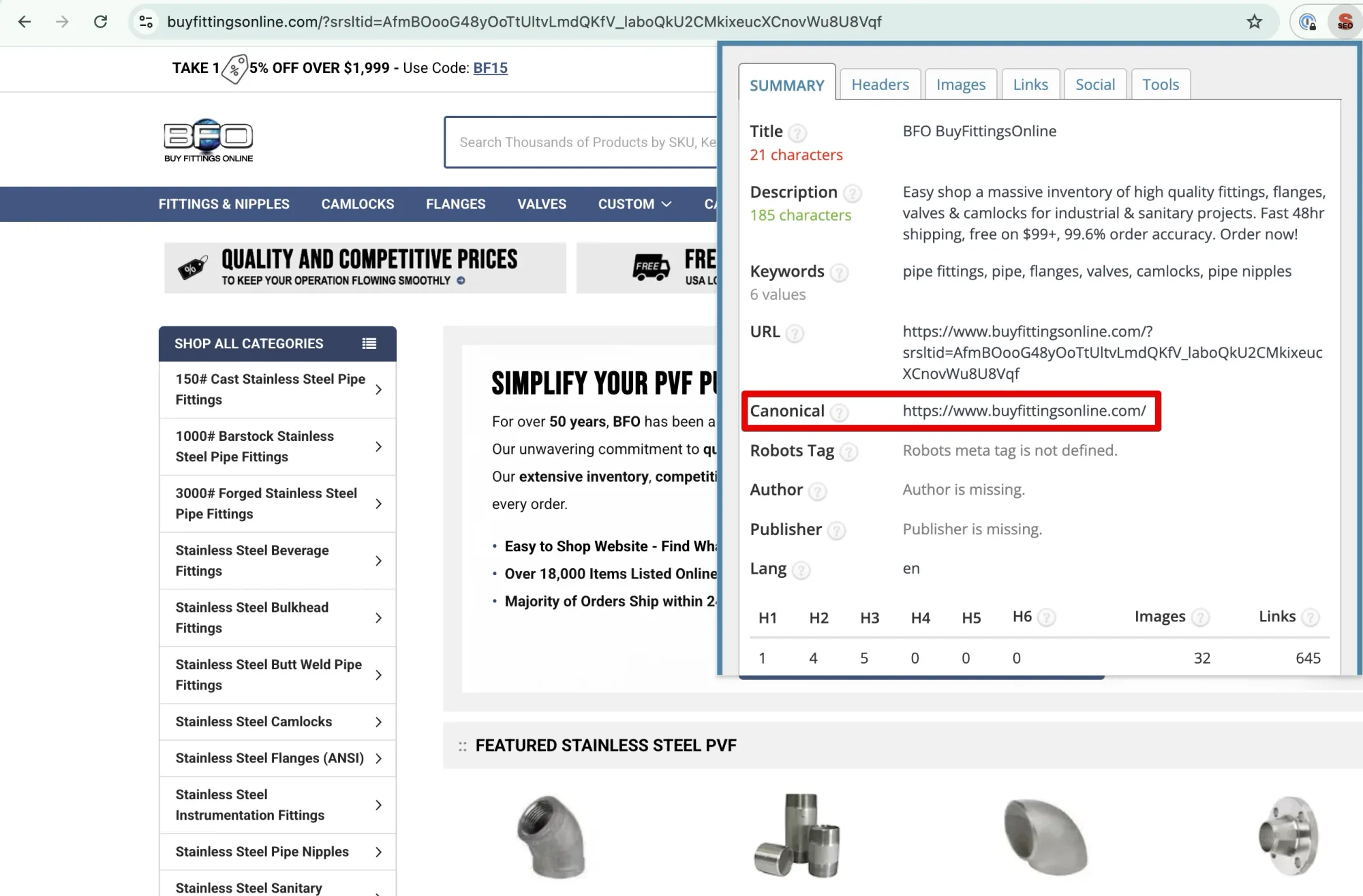Expand Stainless Steel Instrumentation Fittings category
This screenshot has width=1363, height=896.
pos(378,805)
